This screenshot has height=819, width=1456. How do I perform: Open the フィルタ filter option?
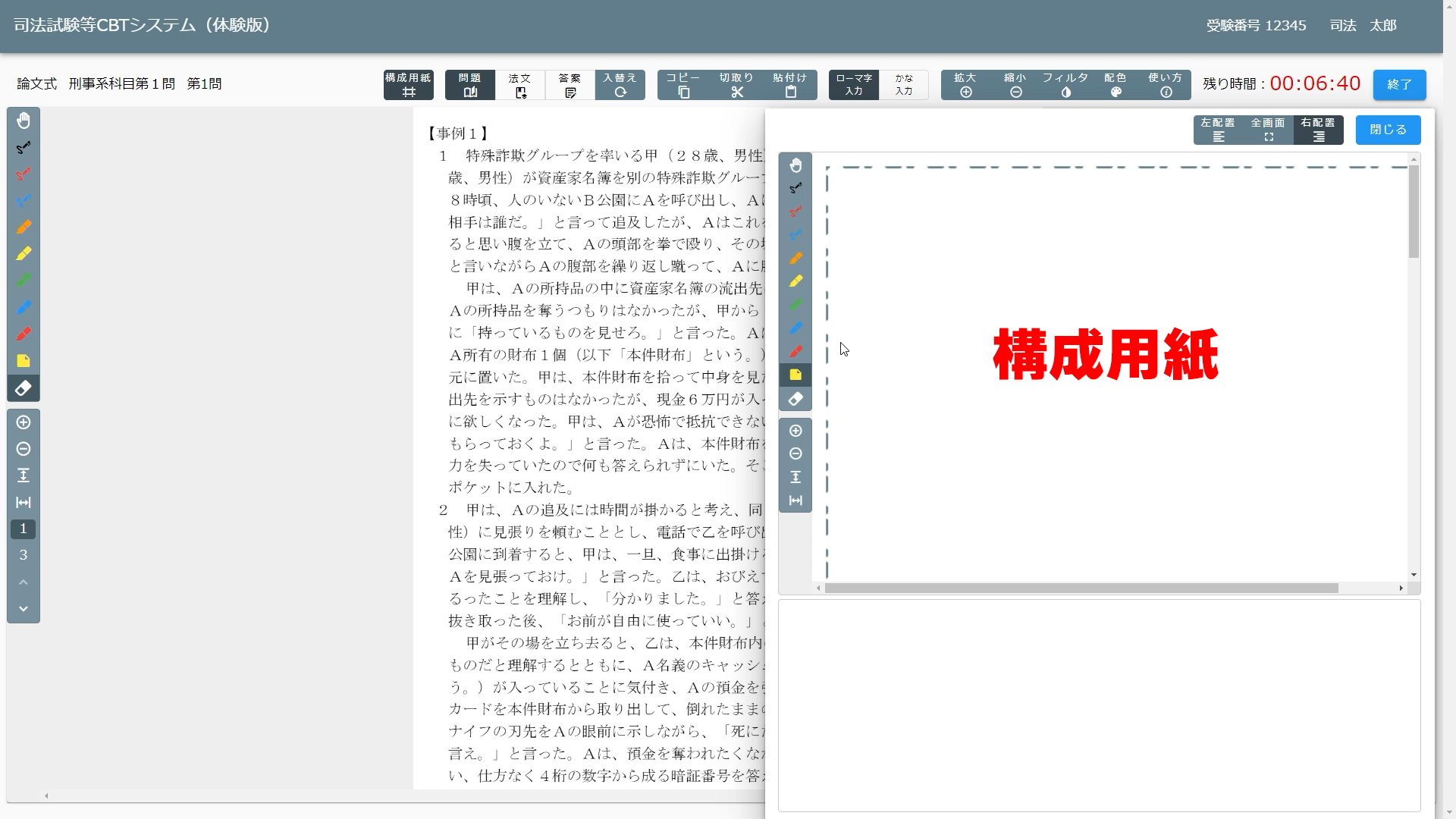point(1065,85)
